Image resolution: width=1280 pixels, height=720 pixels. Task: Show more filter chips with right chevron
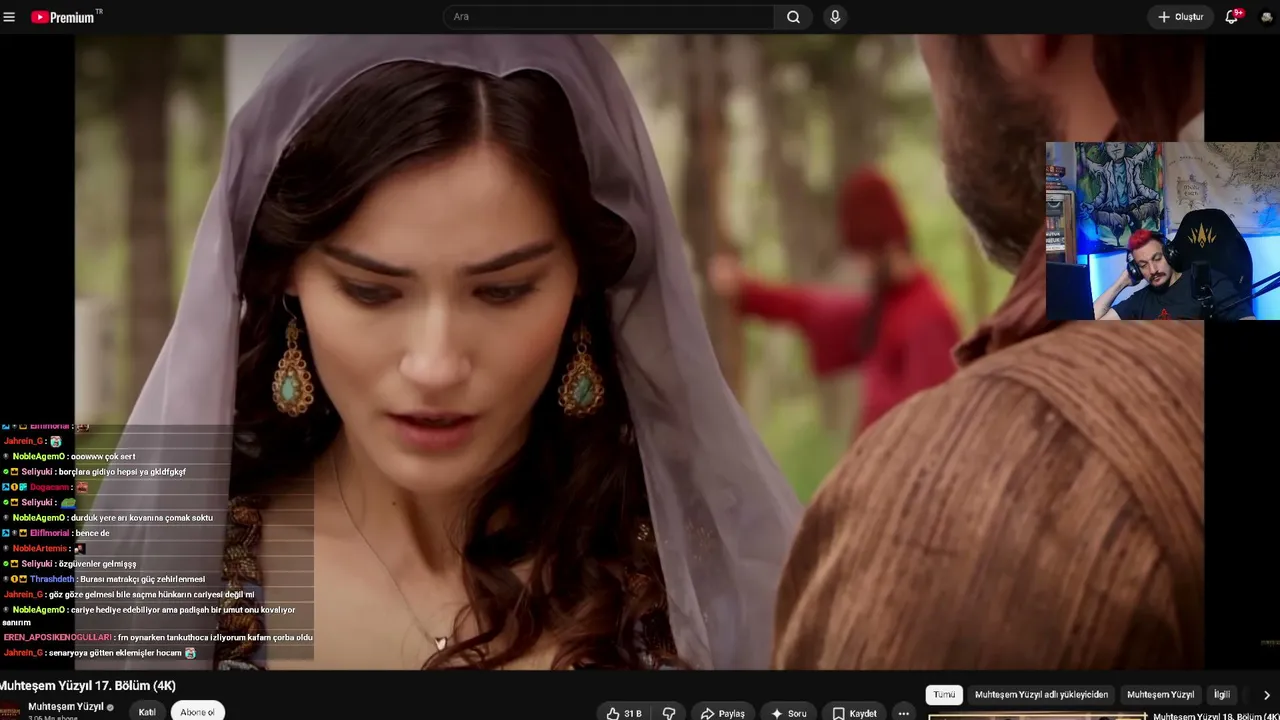point(1266,695)
